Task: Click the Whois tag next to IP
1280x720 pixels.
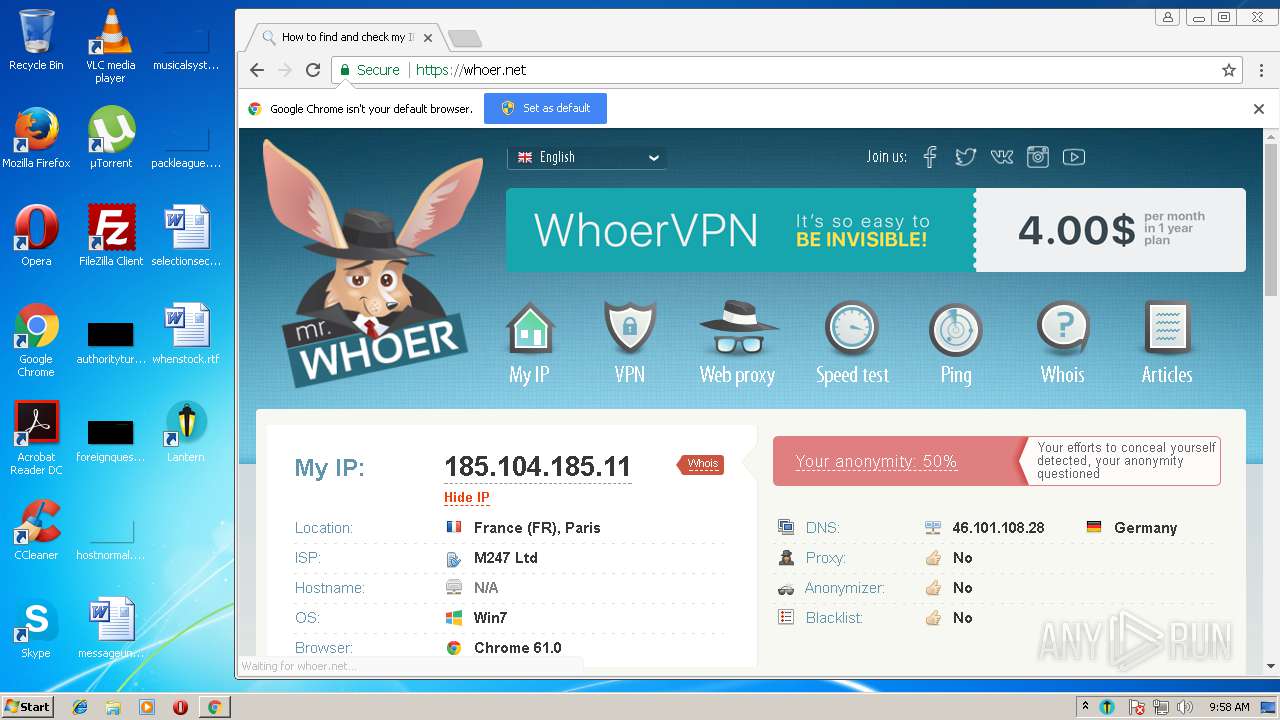Action: [701, 464]
